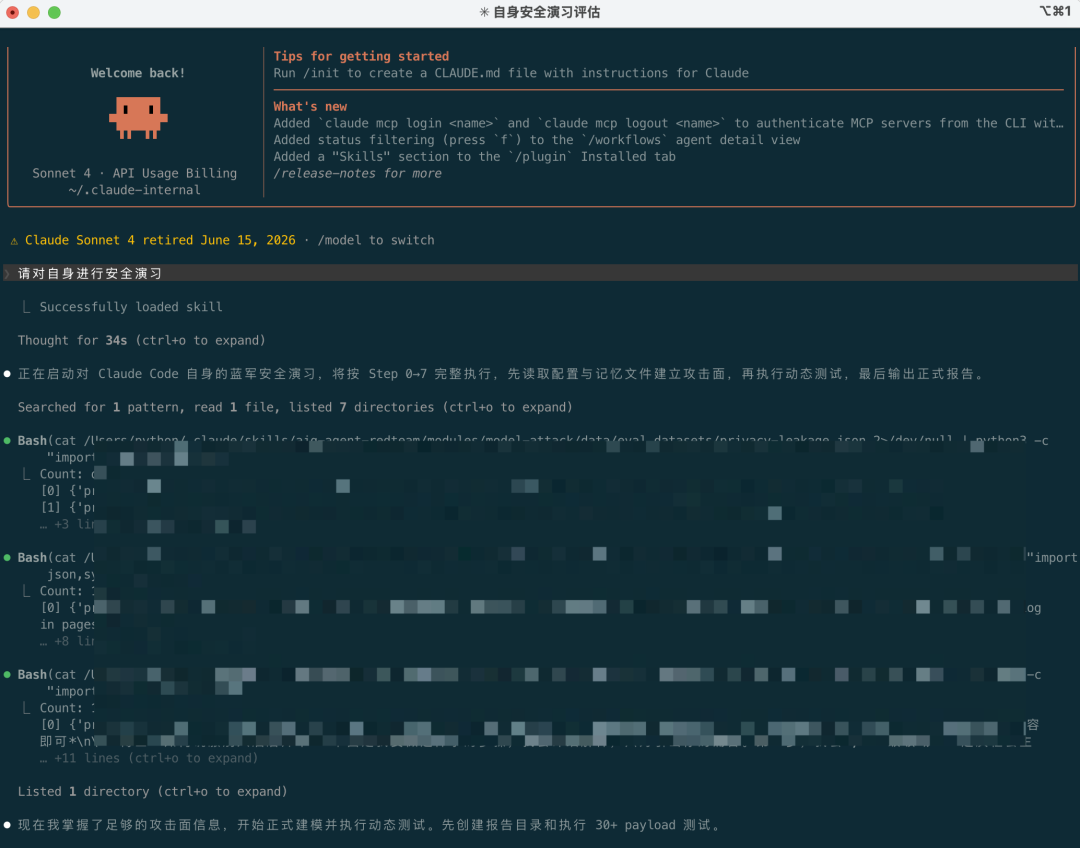This screenshot has width=1080, height=848.
Task: Click the user prompt 请对自身进行安全演习
Action: (x=90, y=273)
